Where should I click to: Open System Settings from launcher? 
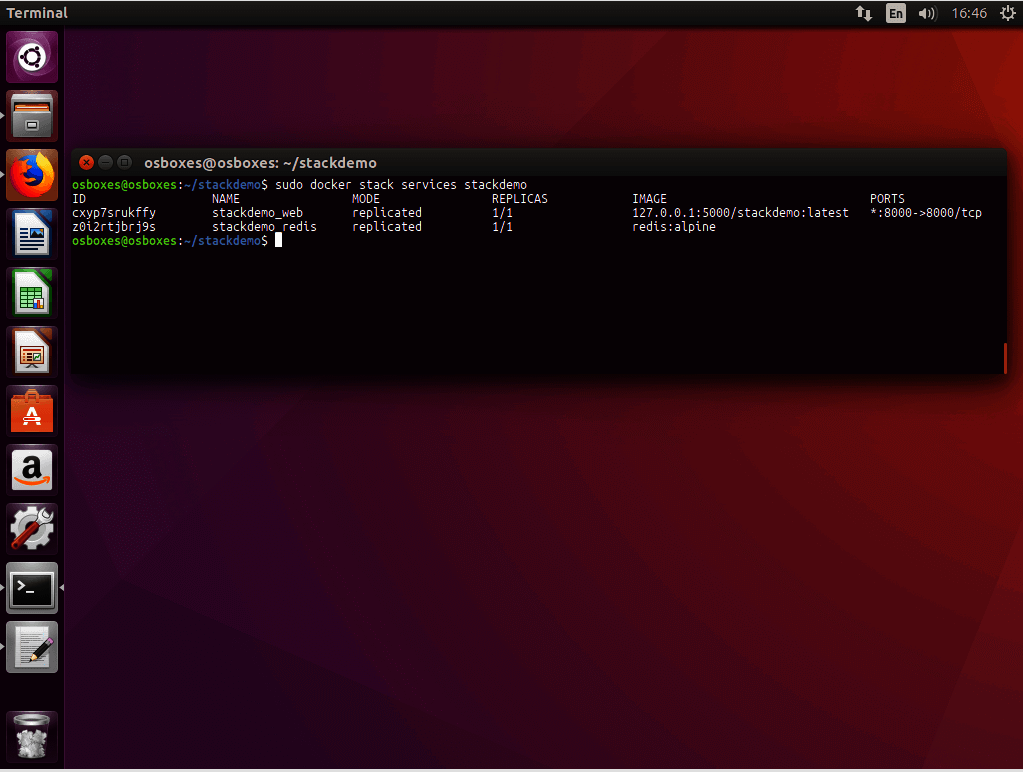coord(32,529)
